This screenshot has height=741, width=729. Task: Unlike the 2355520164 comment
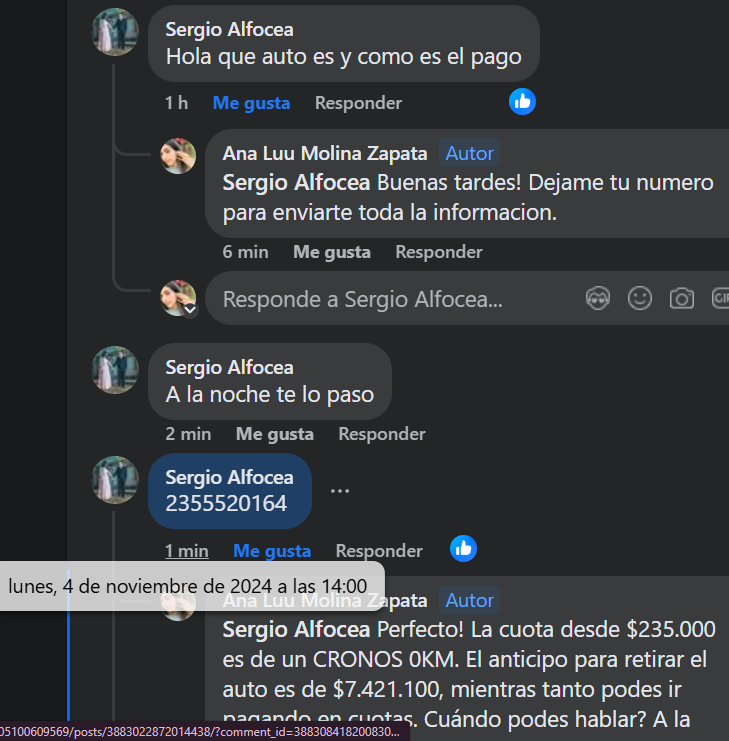coord(272,551)
